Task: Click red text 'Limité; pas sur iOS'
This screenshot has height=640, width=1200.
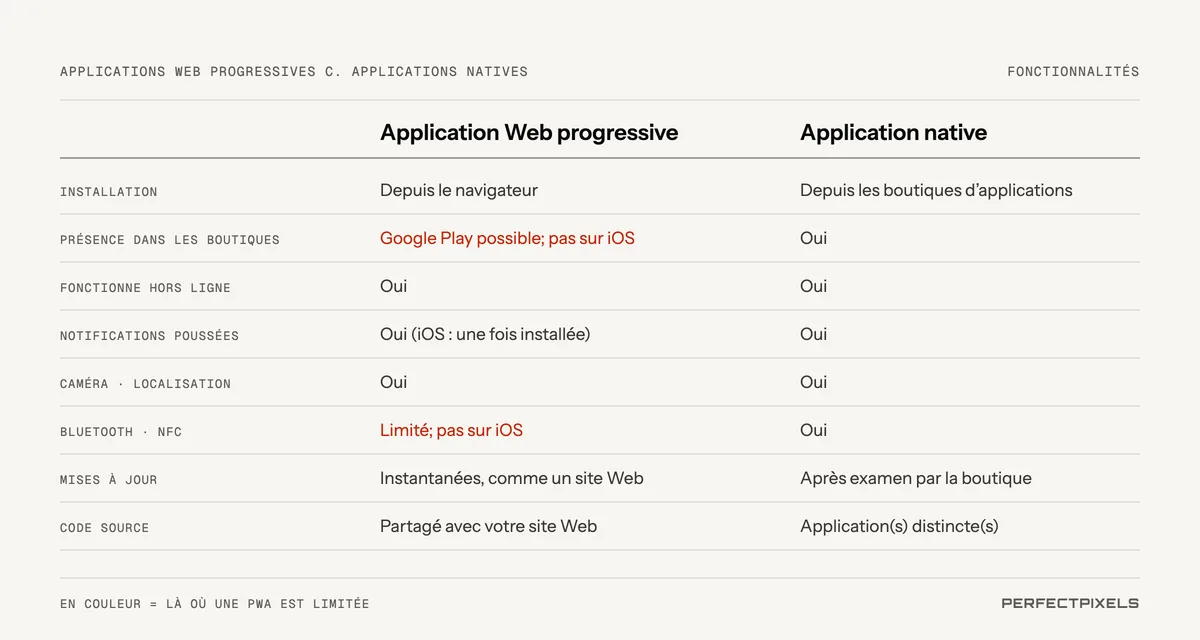Action: point(451,430)
